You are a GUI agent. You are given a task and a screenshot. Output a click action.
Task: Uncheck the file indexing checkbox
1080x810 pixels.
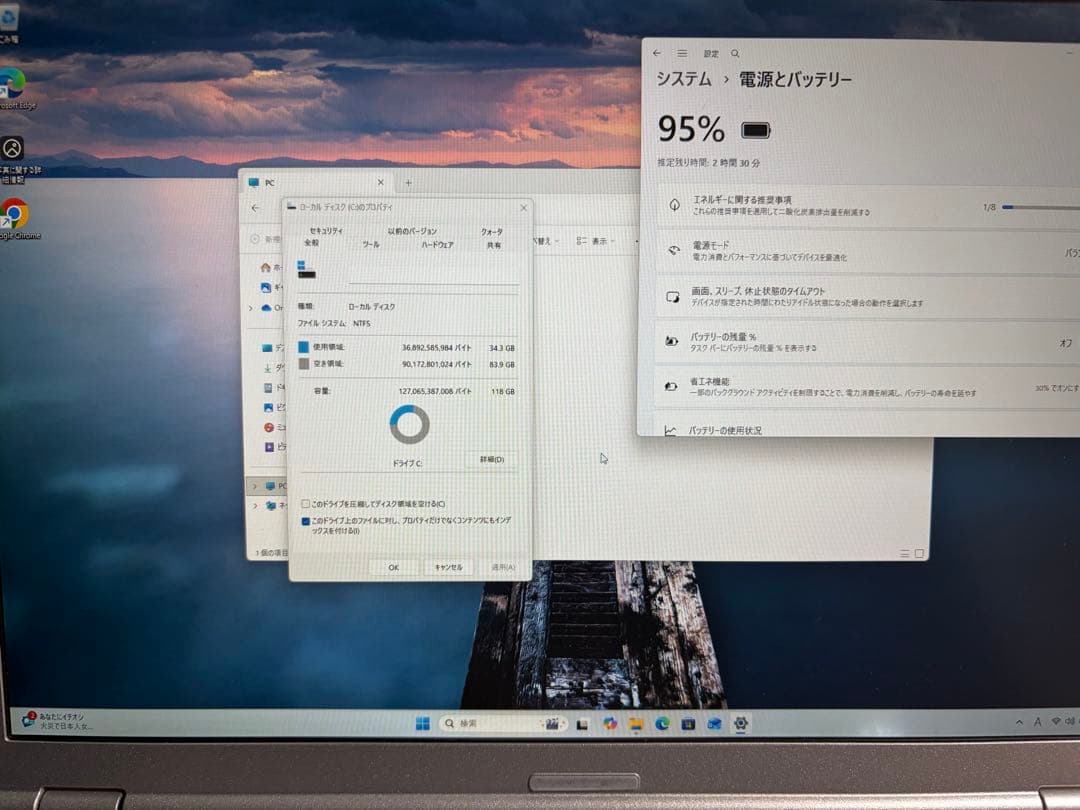(306, 520)
